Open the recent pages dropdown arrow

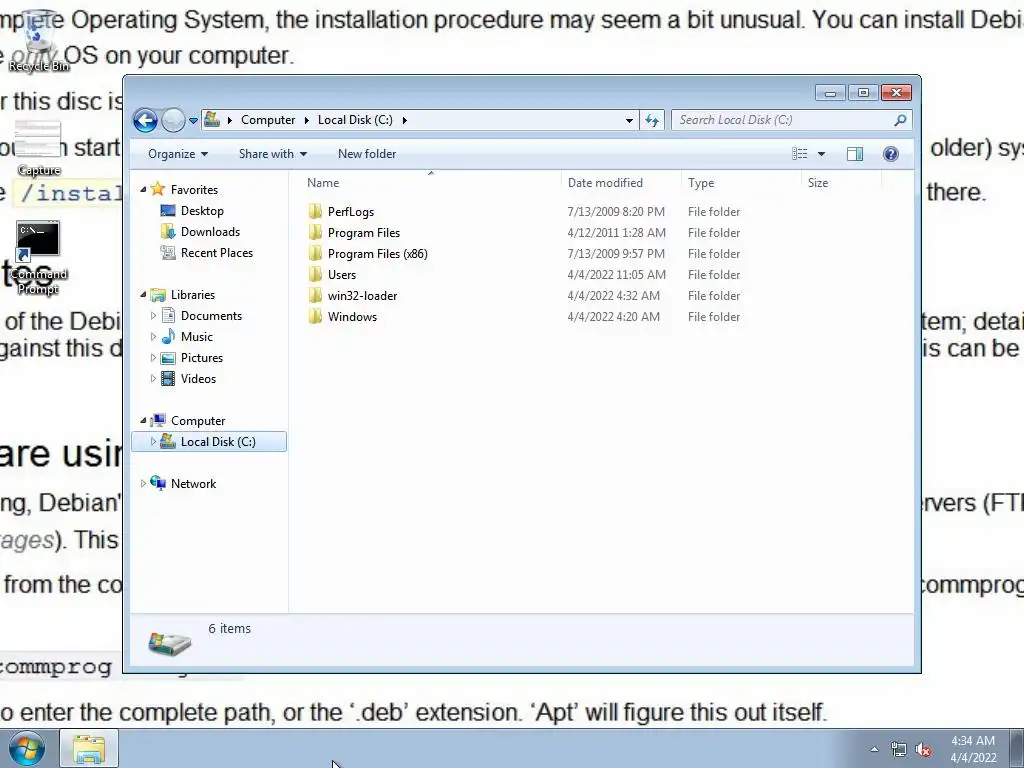[x=193, y=121]
